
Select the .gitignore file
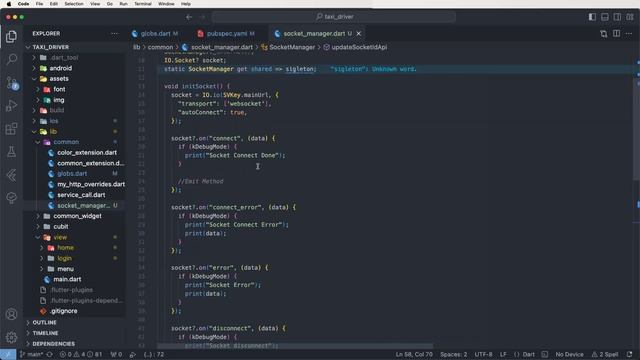click(64, 311)
